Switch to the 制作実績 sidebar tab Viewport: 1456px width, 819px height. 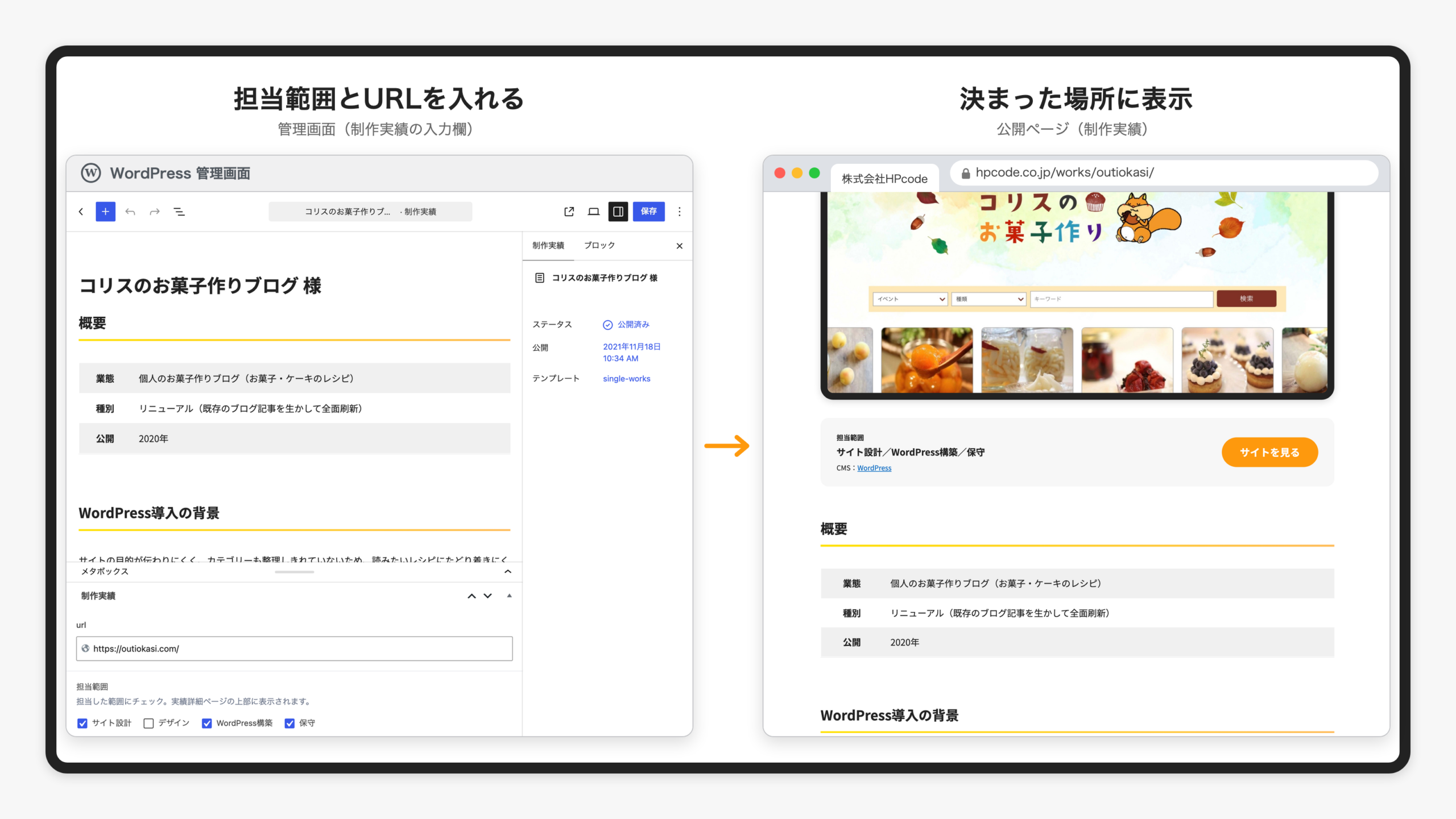tap(548, 245)
